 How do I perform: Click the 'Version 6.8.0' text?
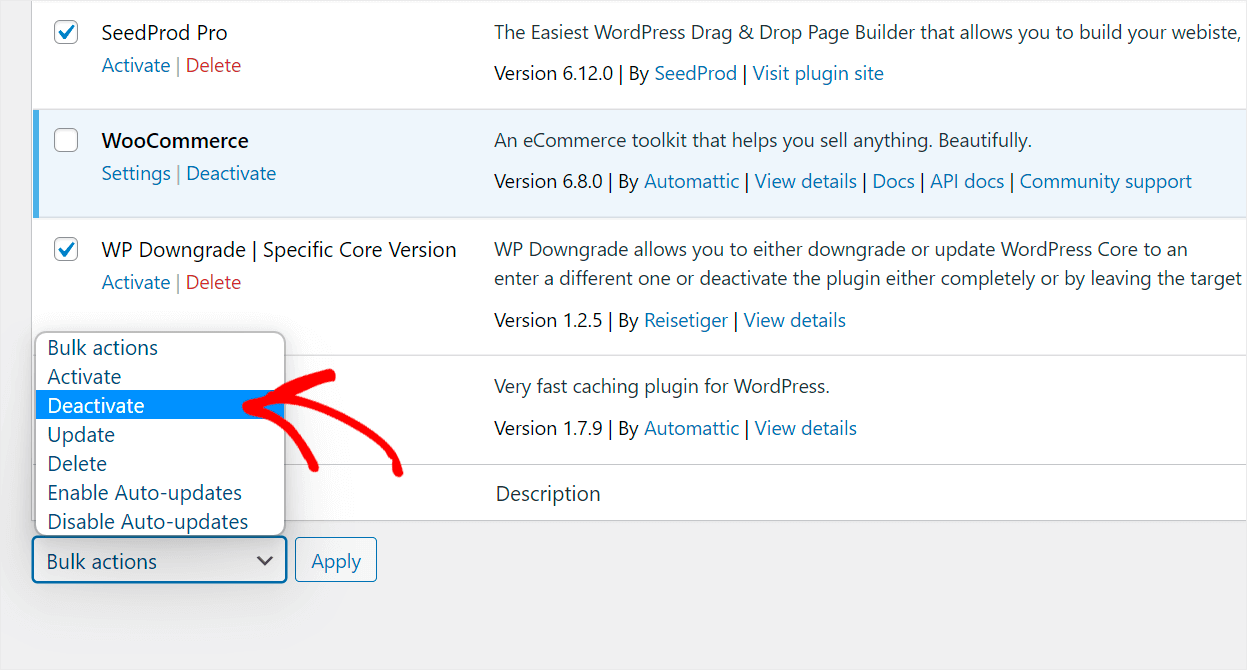click(549, 181)
